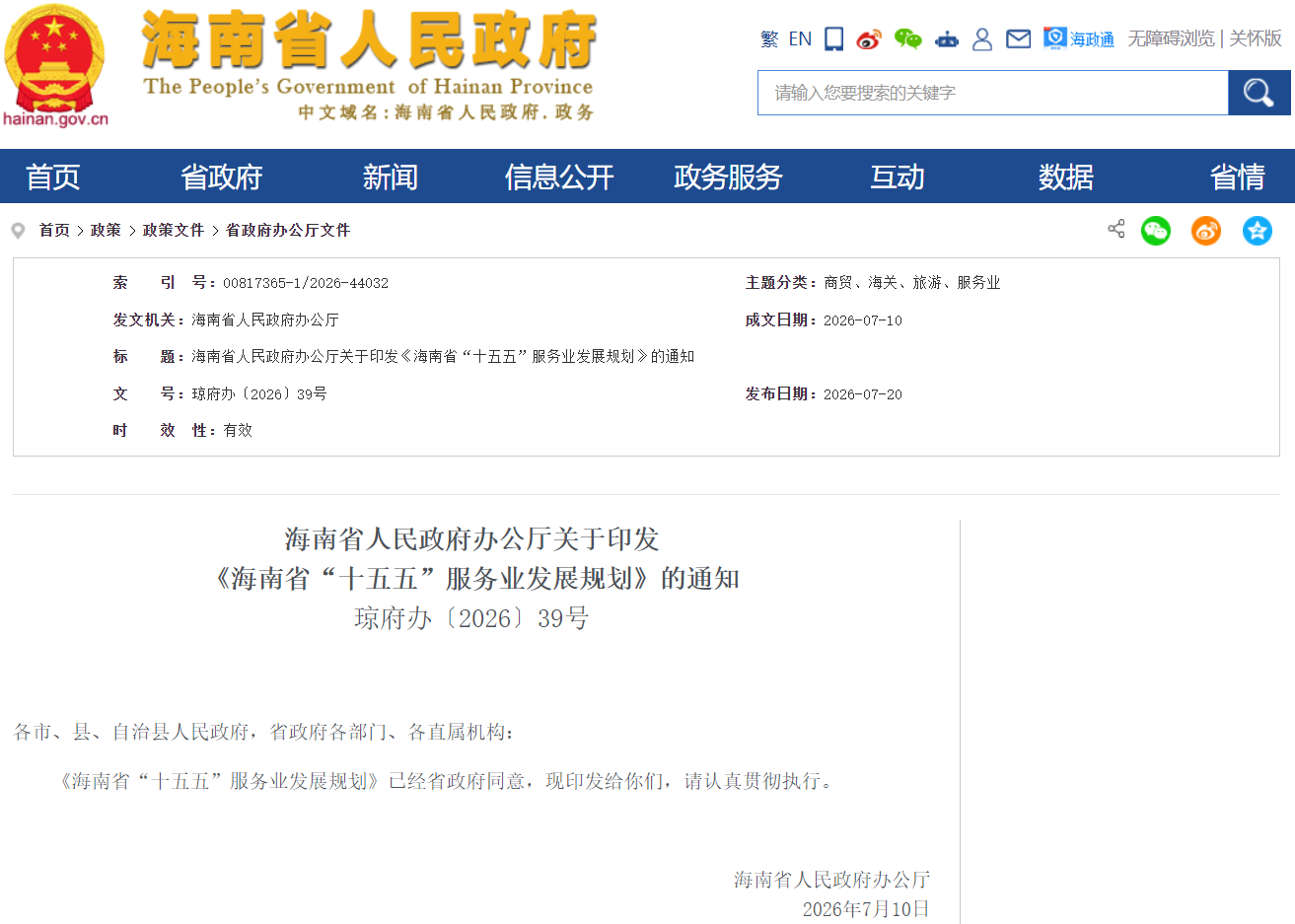1295x924 pixels.
Task: Switch site language to EN
Action: 800,38
